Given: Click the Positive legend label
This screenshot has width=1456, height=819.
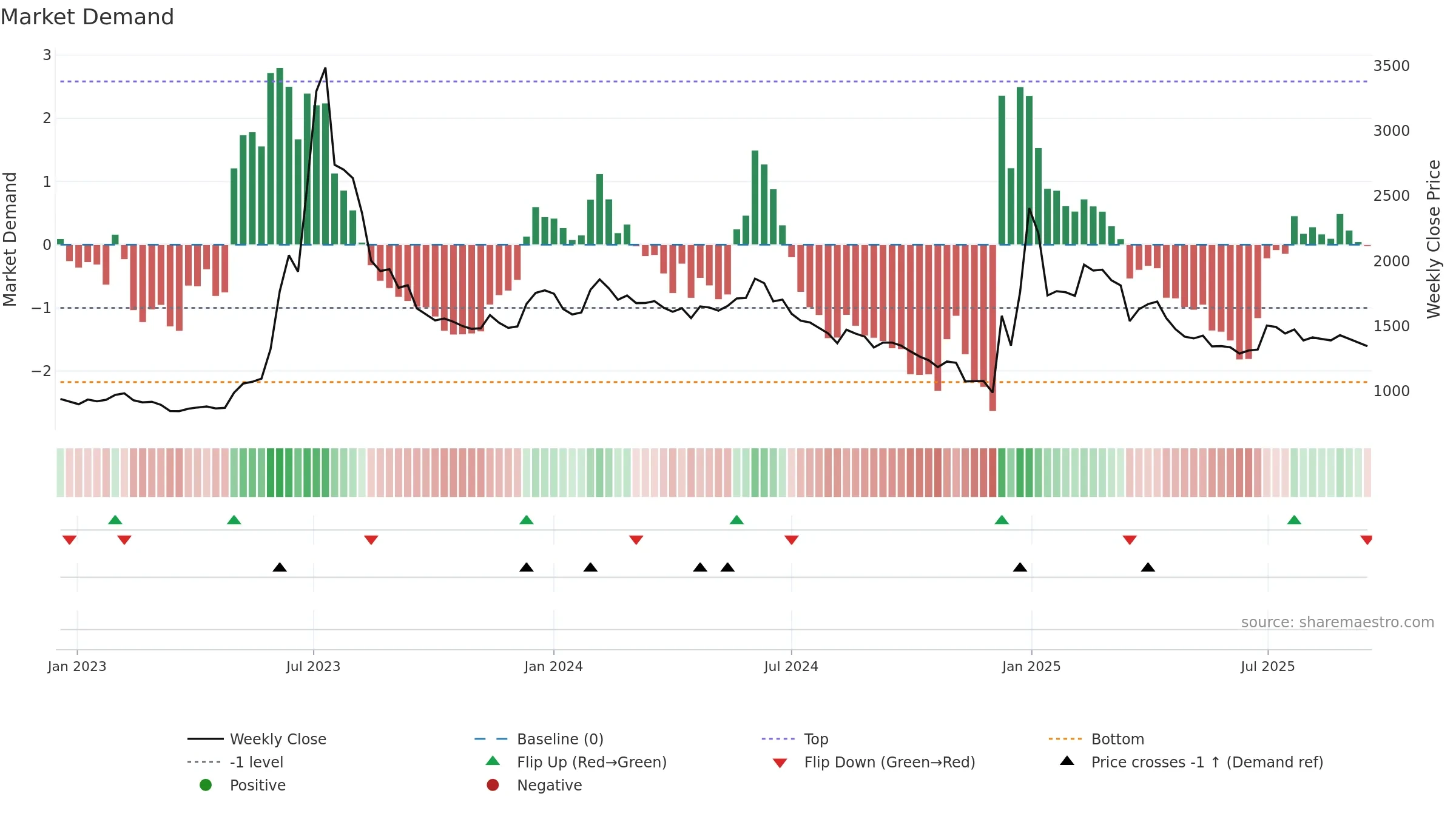Looking at the screenshot, I should (258, 785).
